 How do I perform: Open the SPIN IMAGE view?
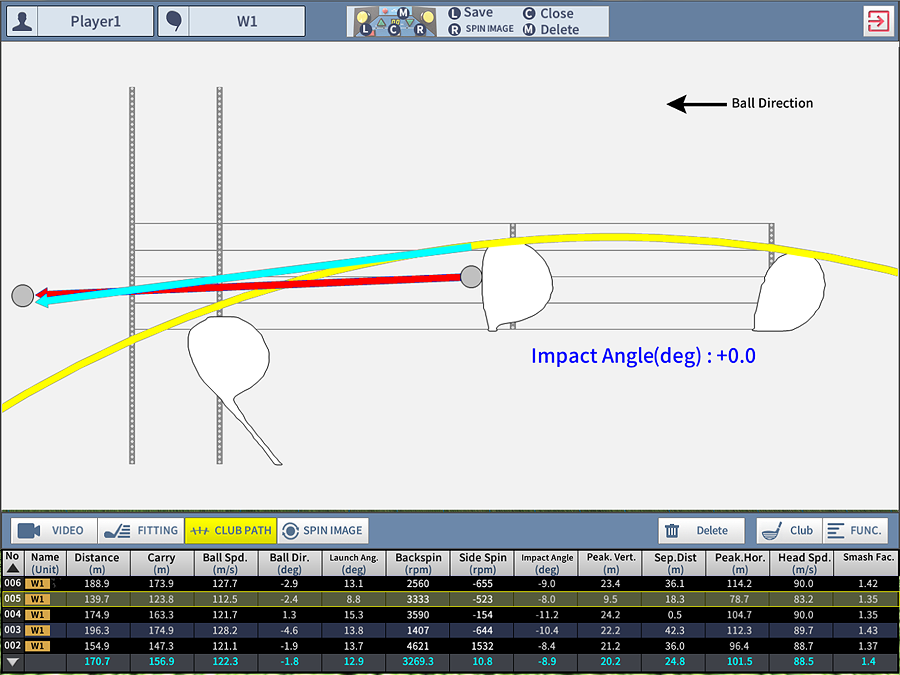pos(323,531)
